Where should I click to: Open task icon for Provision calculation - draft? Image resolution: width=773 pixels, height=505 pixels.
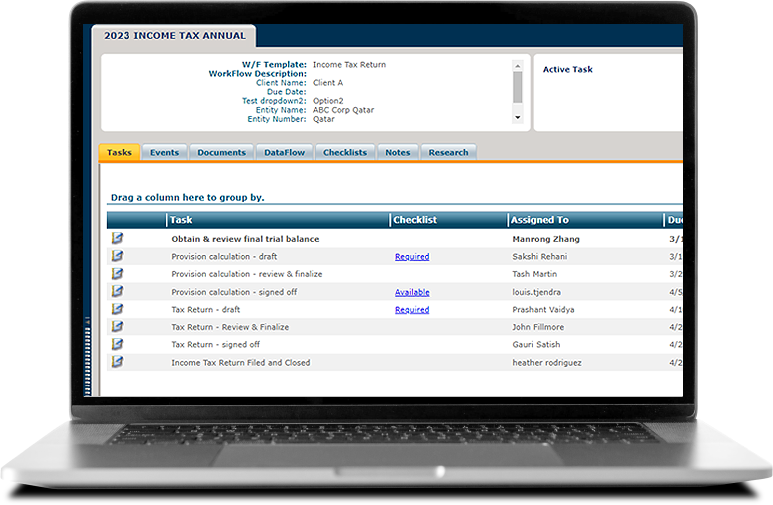pos(117,257)
